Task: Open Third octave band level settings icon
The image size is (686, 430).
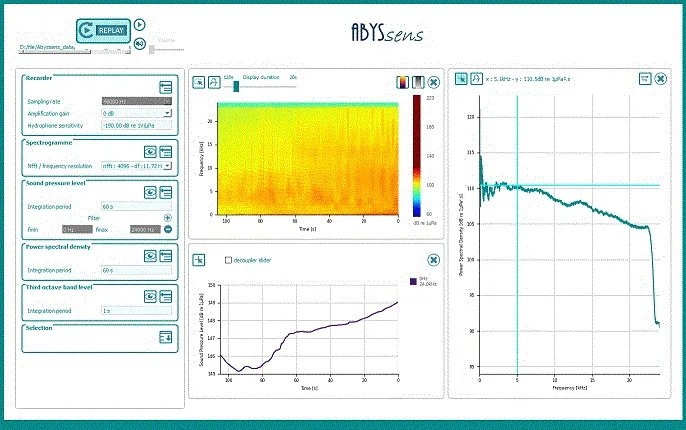Action: click(x=166, y=296)
